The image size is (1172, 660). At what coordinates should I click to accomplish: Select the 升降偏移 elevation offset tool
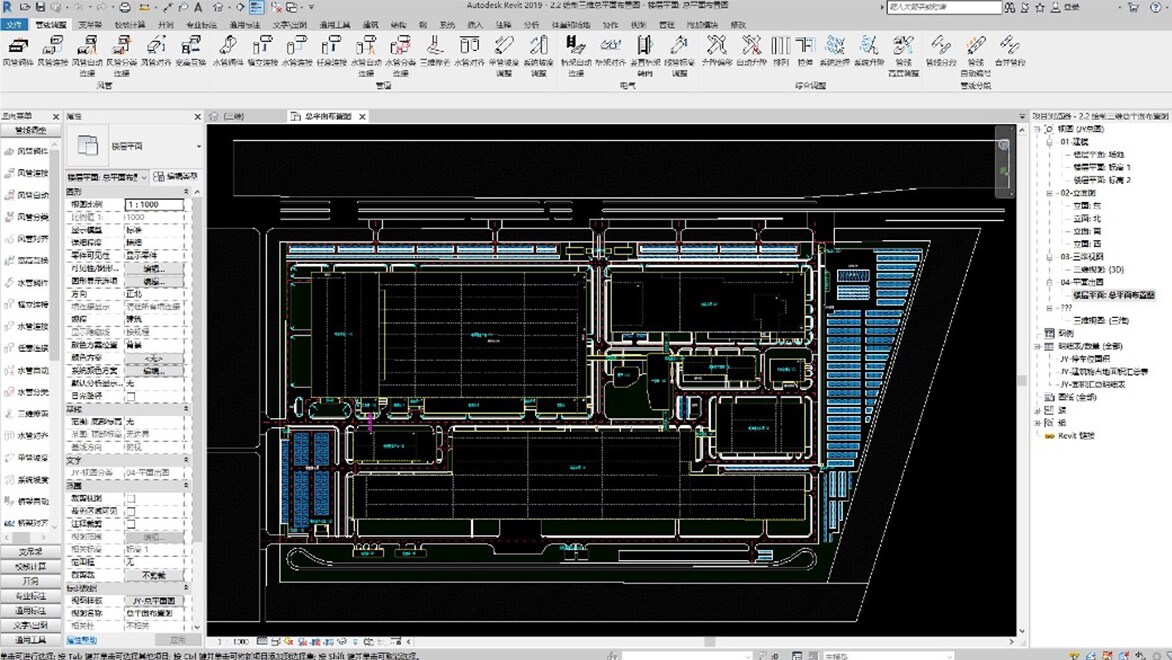(716, 51)
